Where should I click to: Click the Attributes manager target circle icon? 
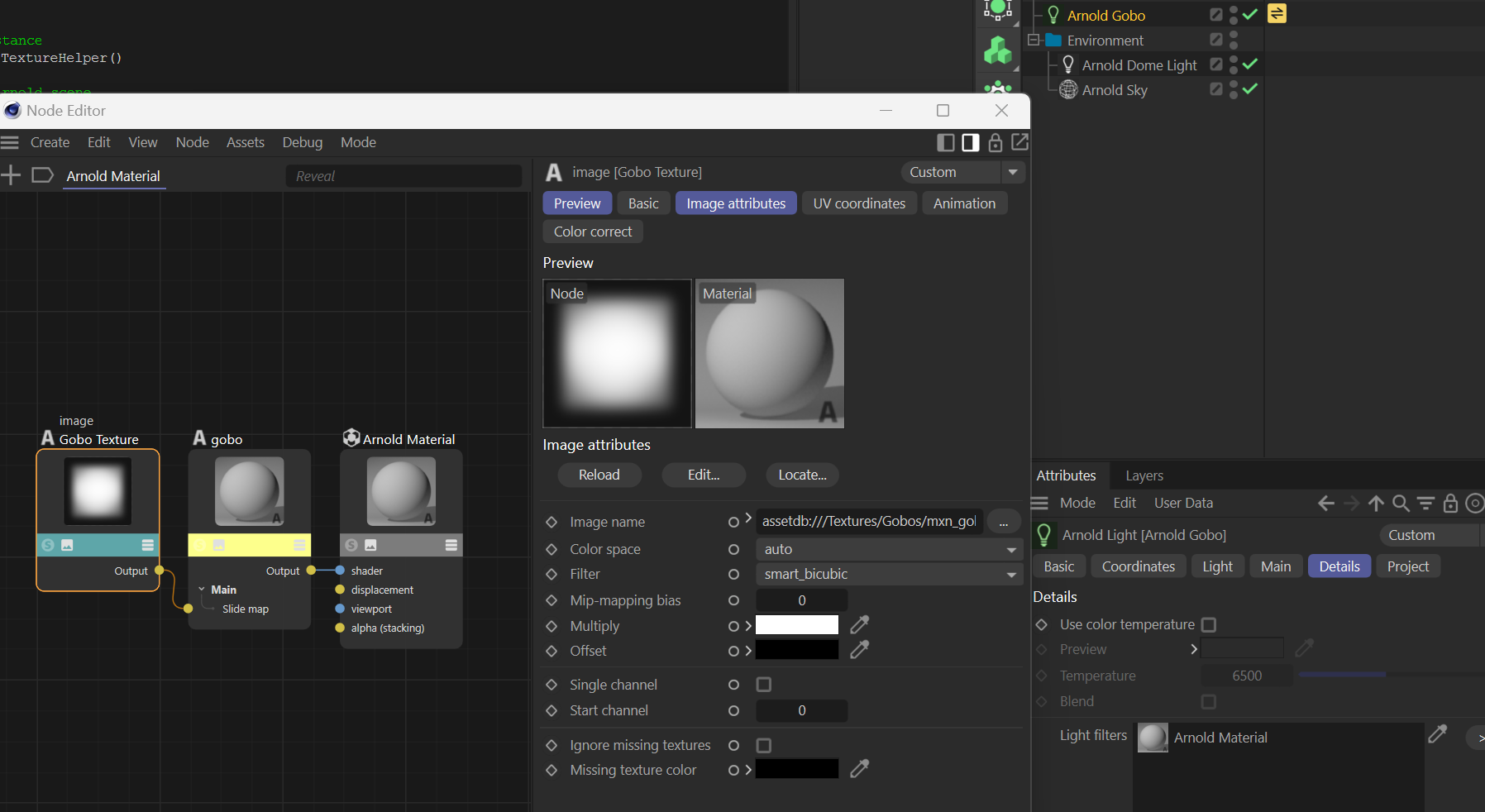1475,503
